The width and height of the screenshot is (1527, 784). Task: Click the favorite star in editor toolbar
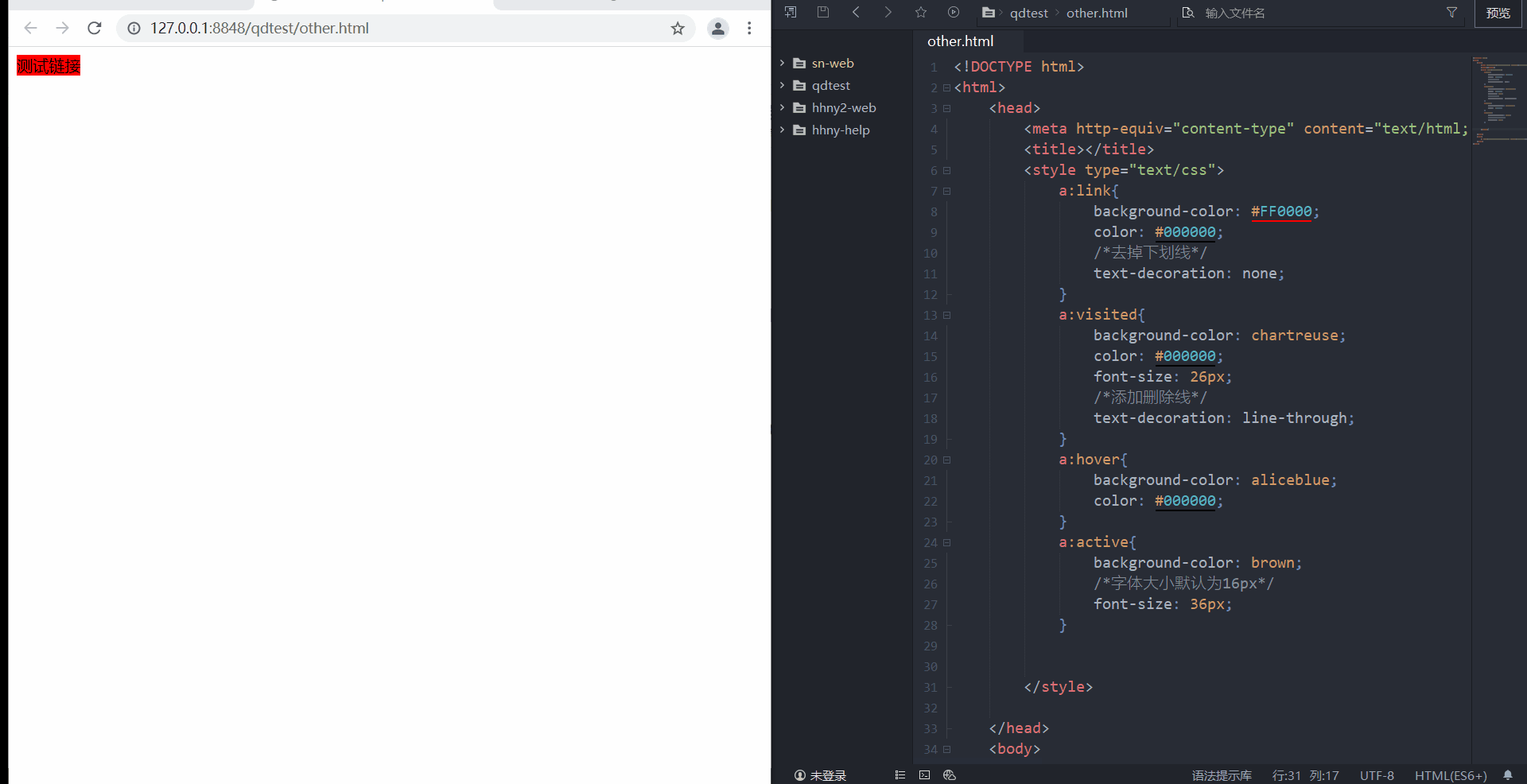[921, 12]
